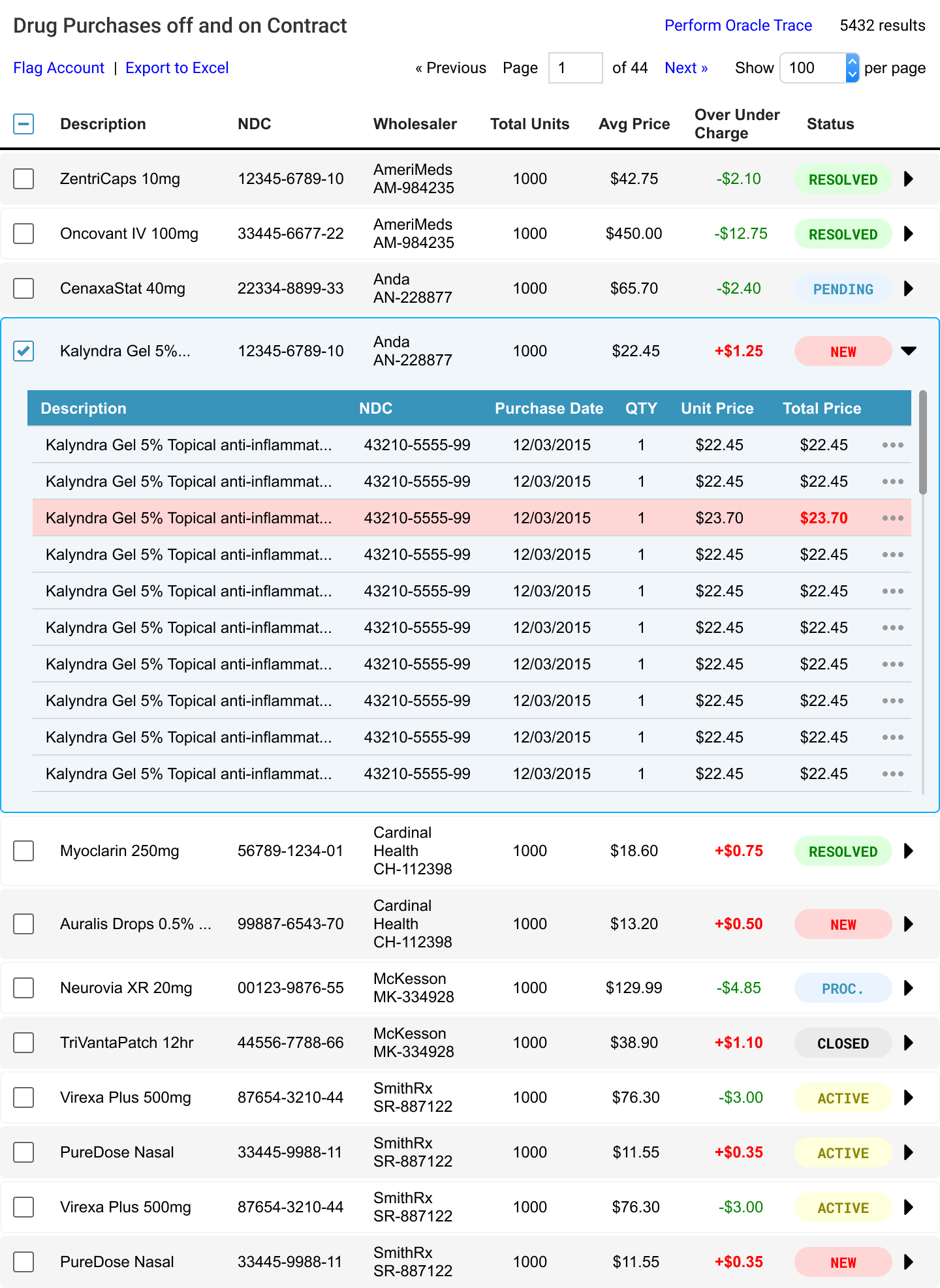Viewport: 940px width, 1288px height.
Task: Open more options for highlighted $23.70 row
Action: (892, 518)
